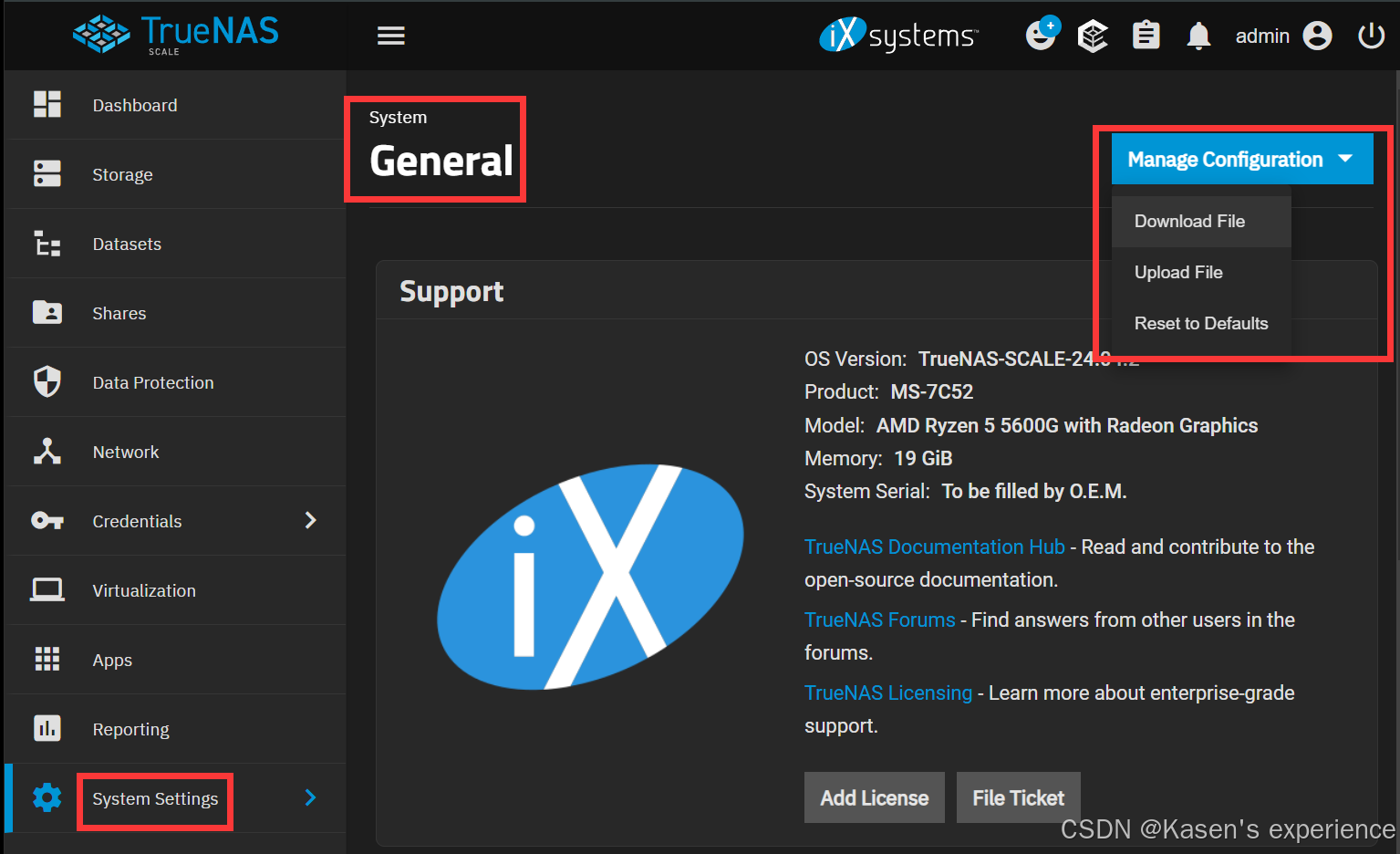1400x854 pixels.
Task: Click the Apps grid icon
Action: coord(47,659)
